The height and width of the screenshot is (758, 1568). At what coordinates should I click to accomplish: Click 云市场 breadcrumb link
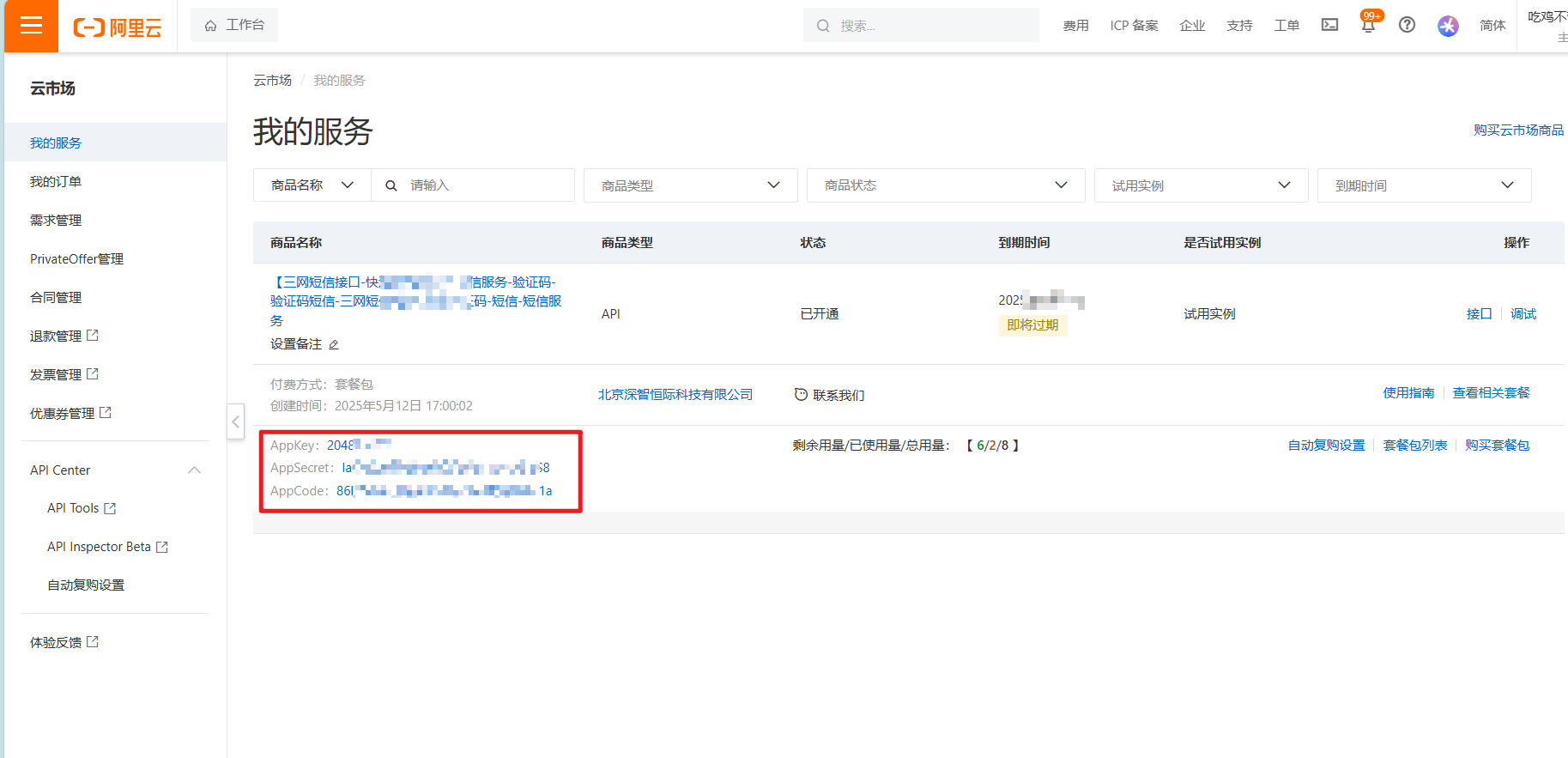[x=272, y=80]
